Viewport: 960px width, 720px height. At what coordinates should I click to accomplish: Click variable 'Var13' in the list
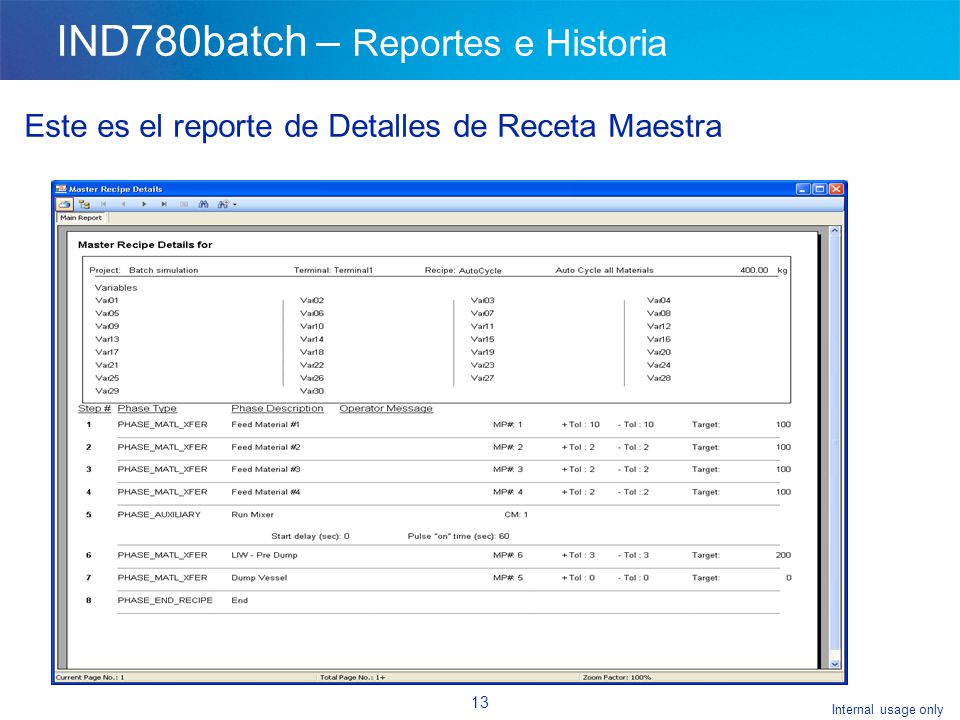click(107, 339)
